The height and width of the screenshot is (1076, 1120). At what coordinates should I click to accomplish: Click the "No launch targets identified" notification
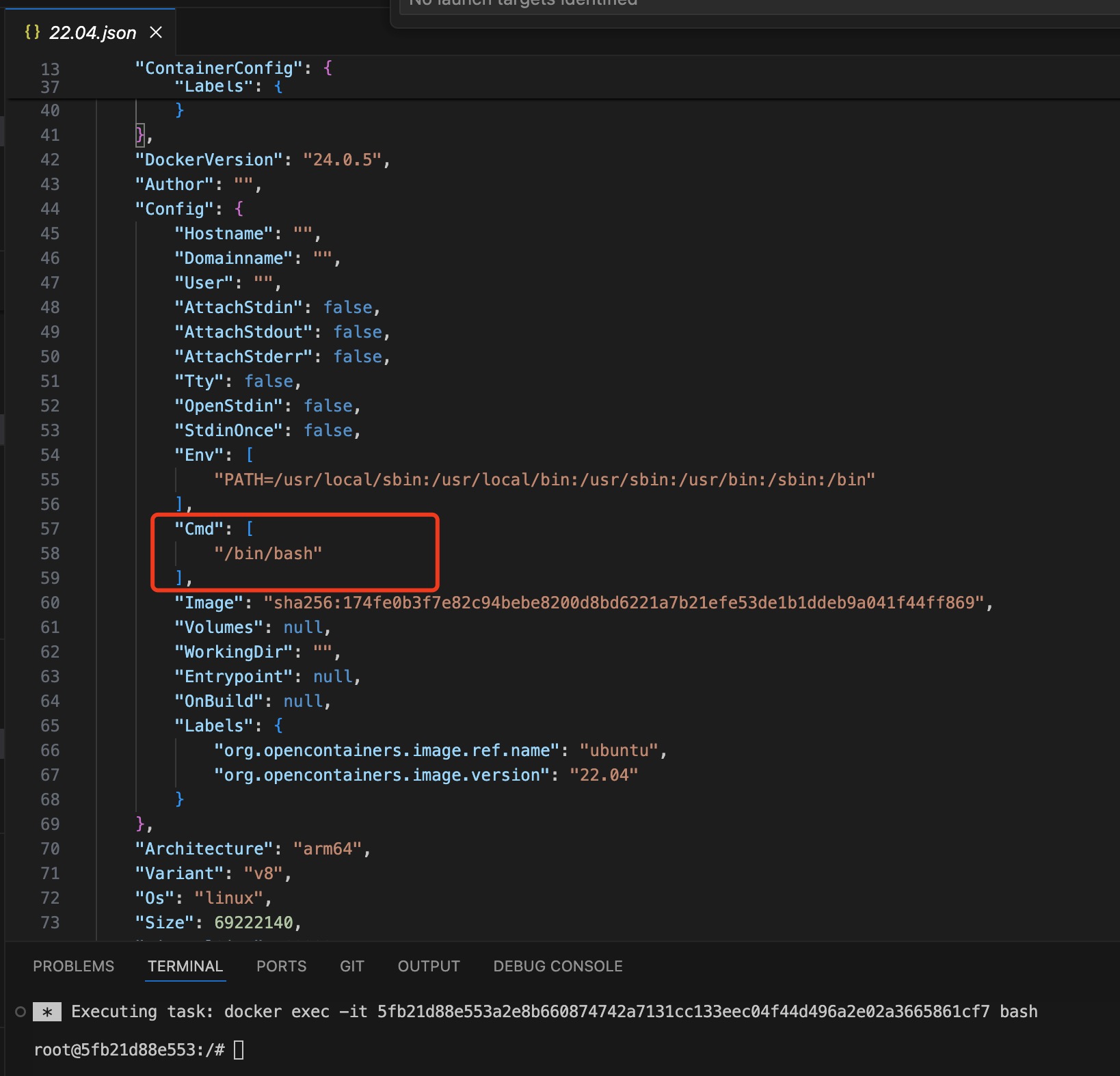(523, 4)
